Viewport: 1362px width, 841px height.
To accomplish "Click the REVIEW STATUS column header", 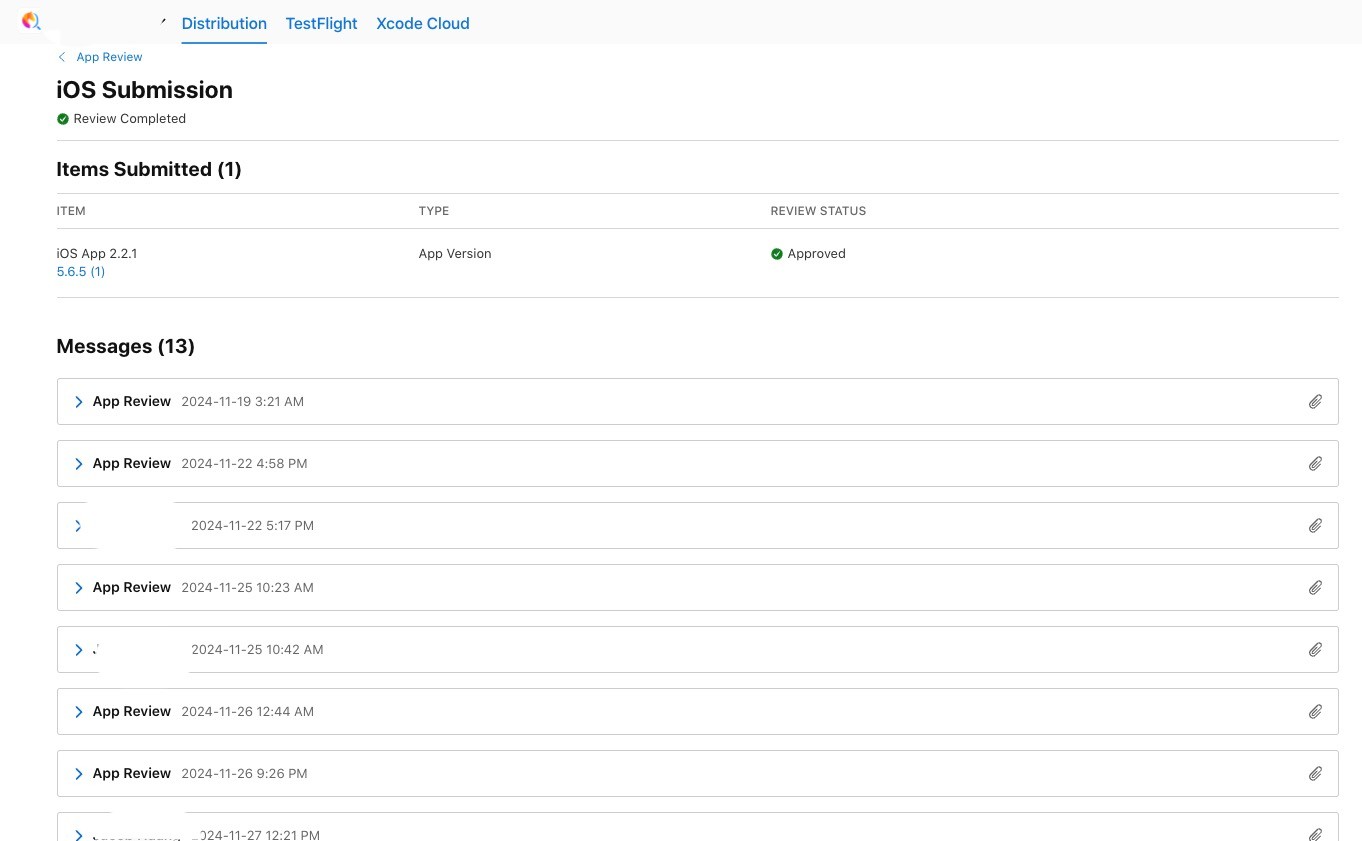I will [818, 211].
